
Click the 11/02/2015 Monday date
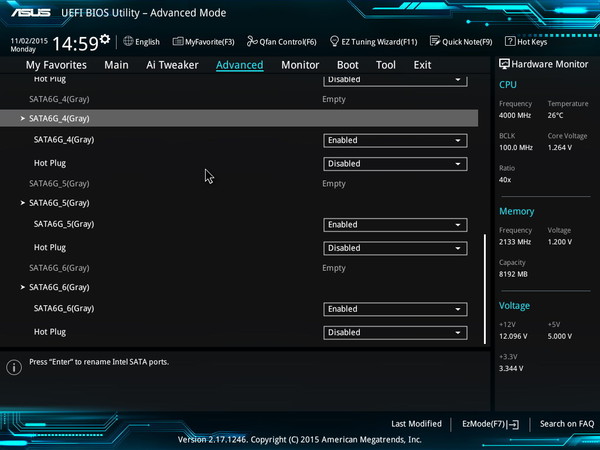(29, 45)
